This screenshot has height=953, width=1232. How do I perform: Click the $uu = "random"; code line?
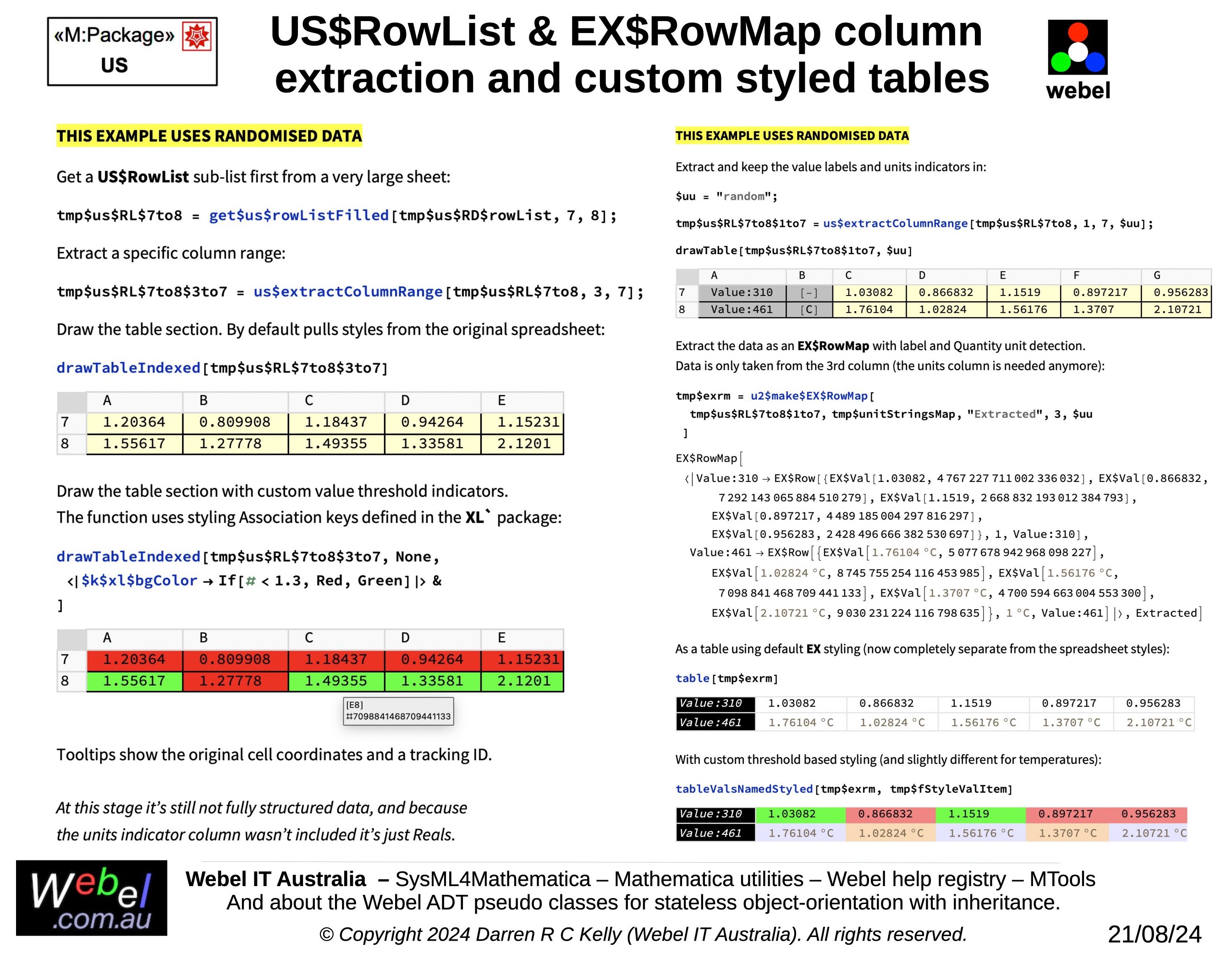coord(726,196)
